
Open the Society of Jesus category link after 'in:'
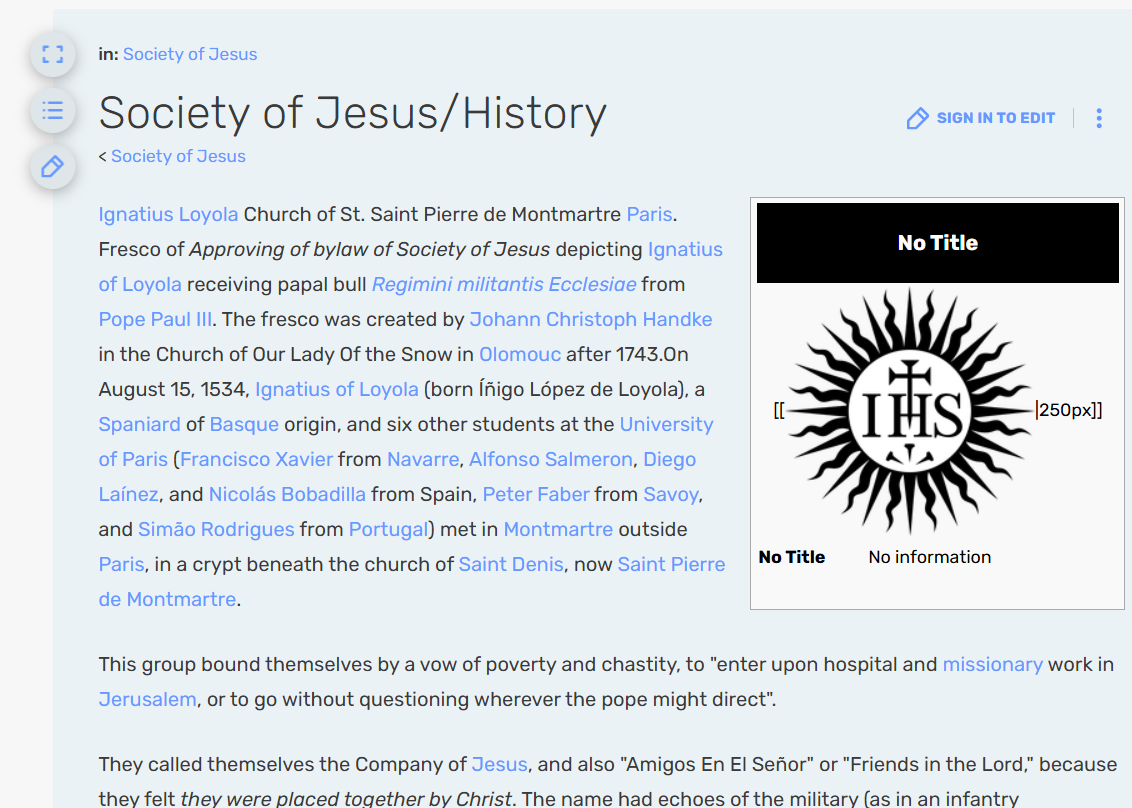pyautogui.click(x=190, y=54)
